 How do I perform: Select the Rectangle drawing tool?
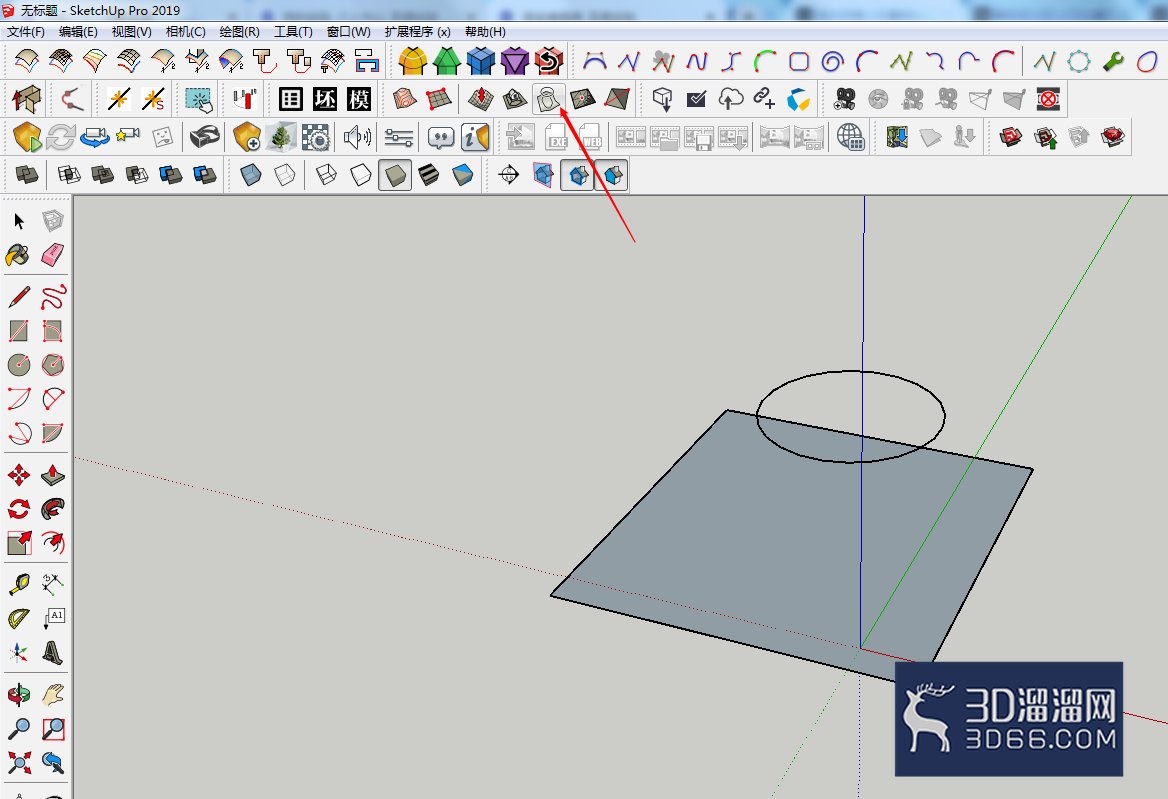[19, 331]
